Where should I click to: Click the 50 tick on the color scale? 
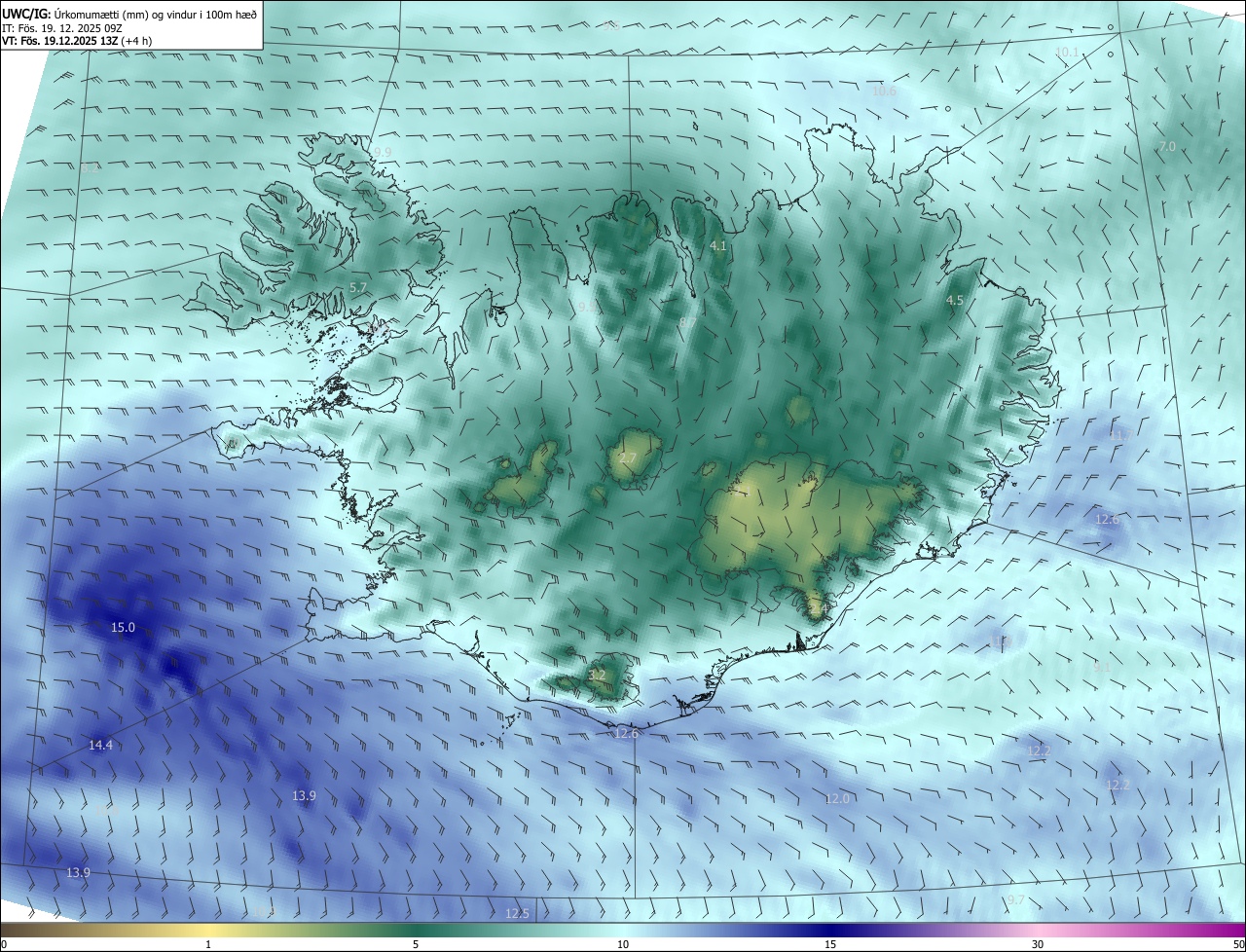click(1238, 944)
